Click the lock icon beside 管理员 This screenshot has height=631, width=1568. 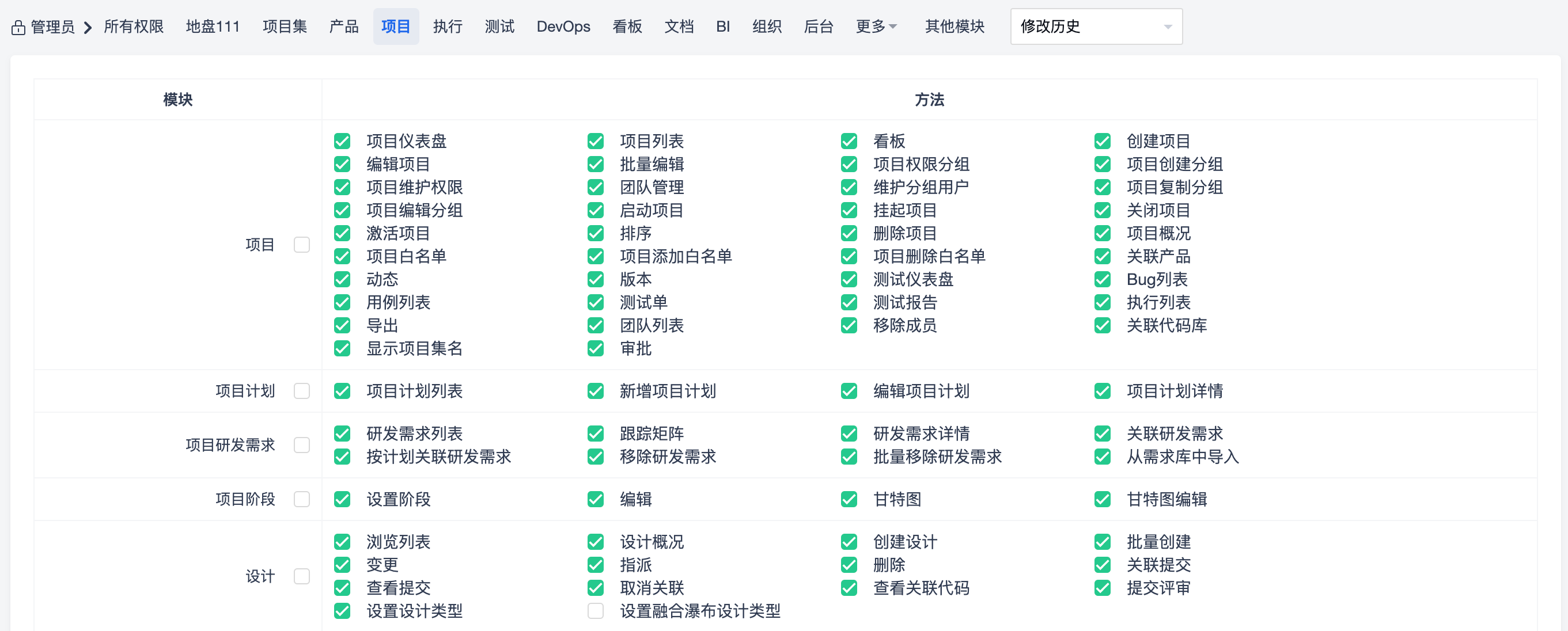click(18, 28)
